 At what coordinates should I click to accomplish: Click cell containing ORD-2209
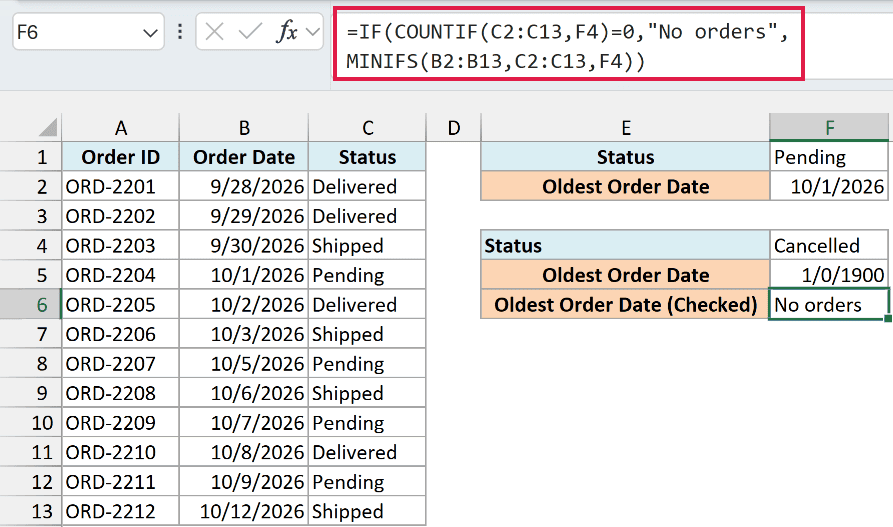coord(120,423)
